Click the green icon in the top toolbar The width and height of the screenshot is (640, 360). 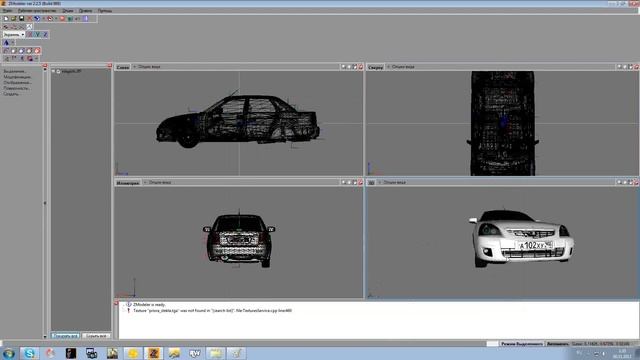tap(70, 18)
